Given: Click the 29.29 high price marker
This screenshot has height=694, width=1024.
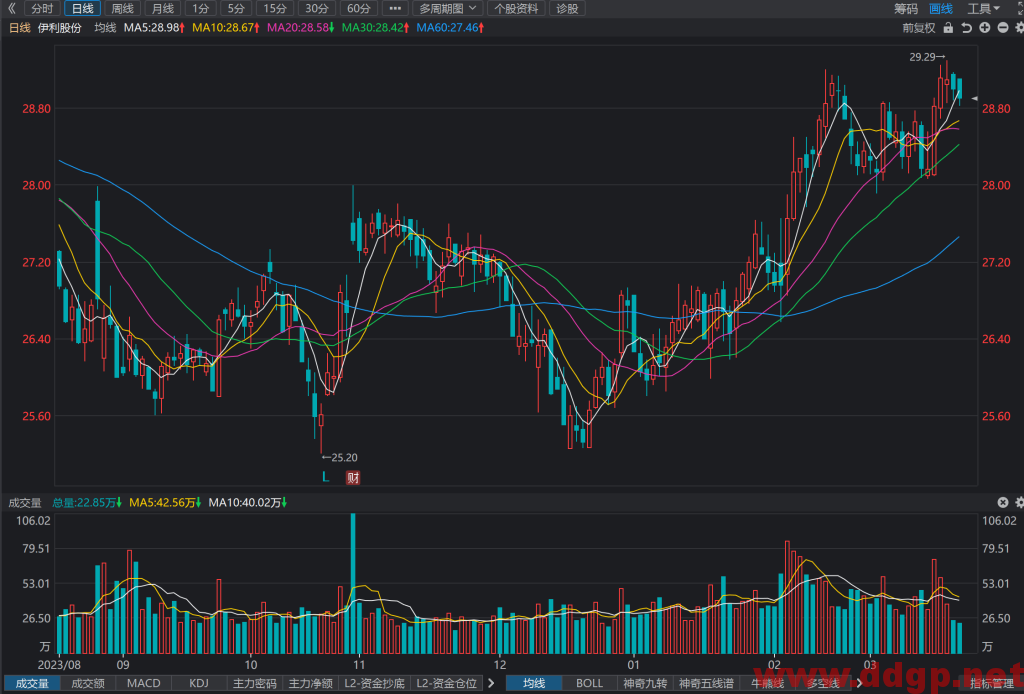Looking at the screenshot, I should pyautogui.click(x=927, y=57).
